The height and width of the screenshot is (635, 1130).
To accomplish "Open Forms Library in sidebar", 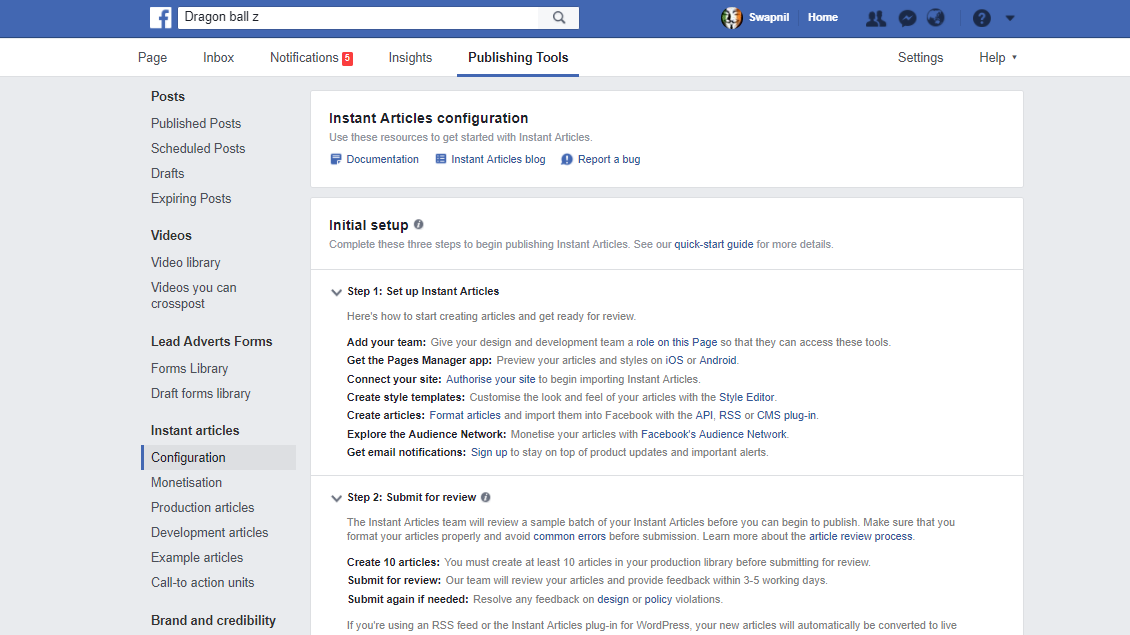I will tap(190, 368).
